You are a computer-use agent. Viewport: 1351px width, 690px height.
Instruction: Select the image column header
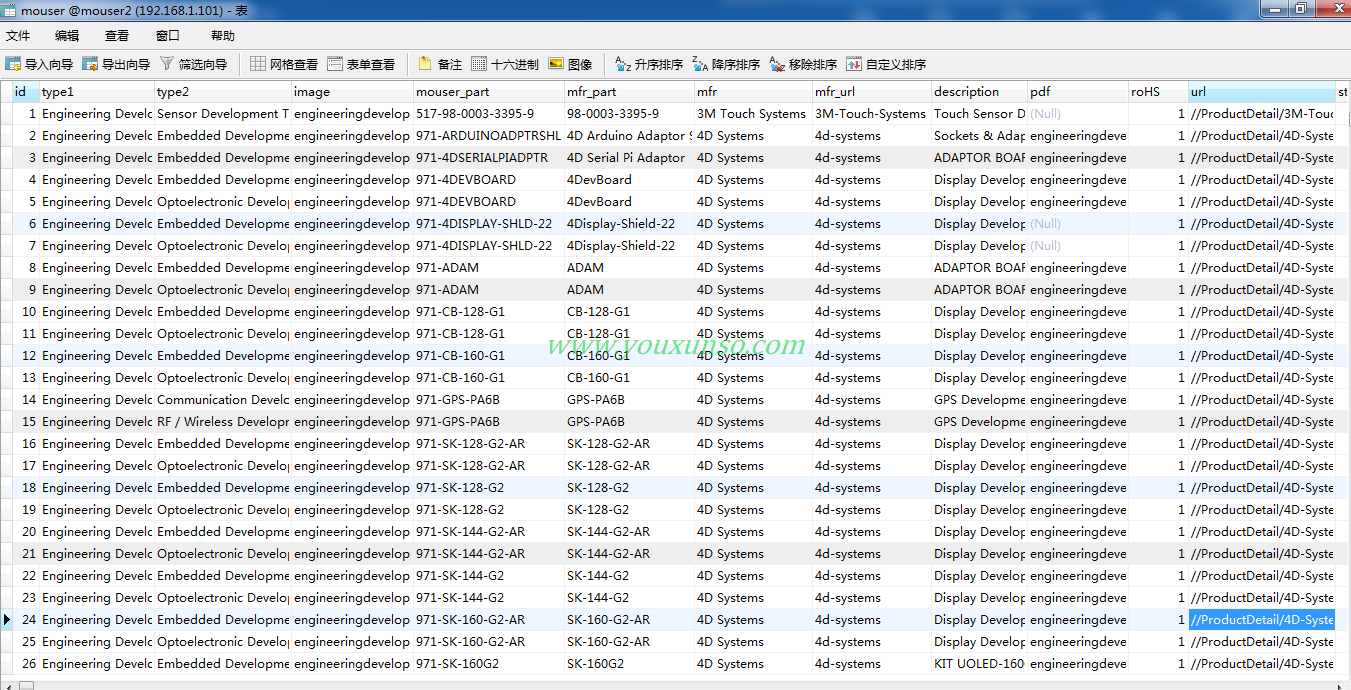click(x=352, y=92)
